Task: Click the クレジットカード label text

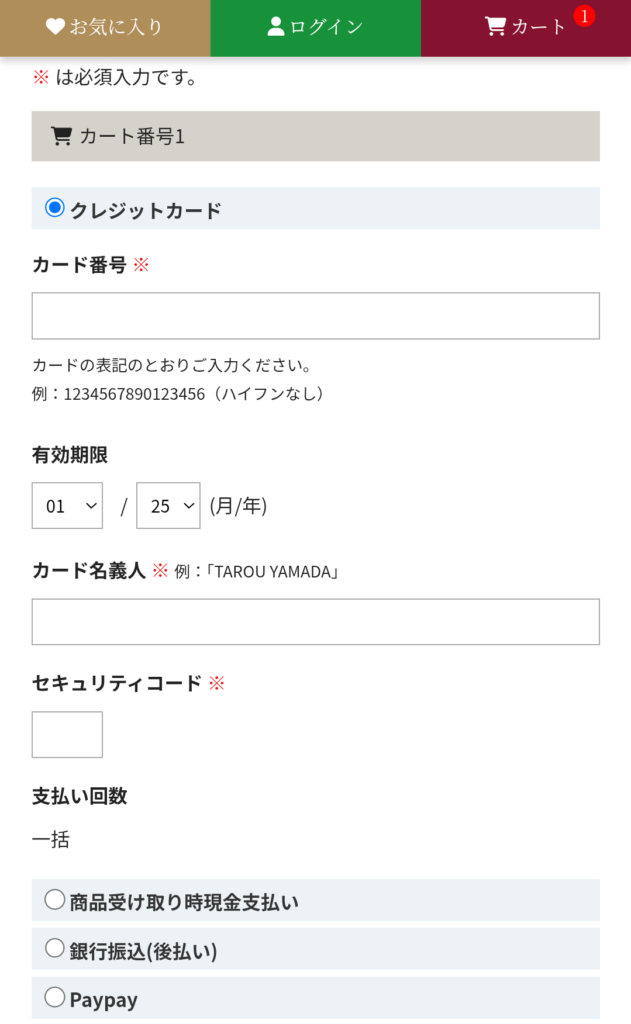Action: pos(146,210)
